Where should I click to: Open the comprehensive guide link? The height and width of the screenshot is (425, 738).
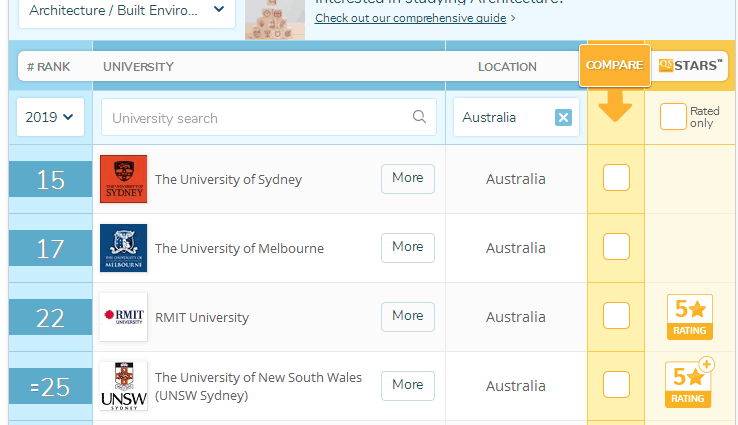(410, 18)
